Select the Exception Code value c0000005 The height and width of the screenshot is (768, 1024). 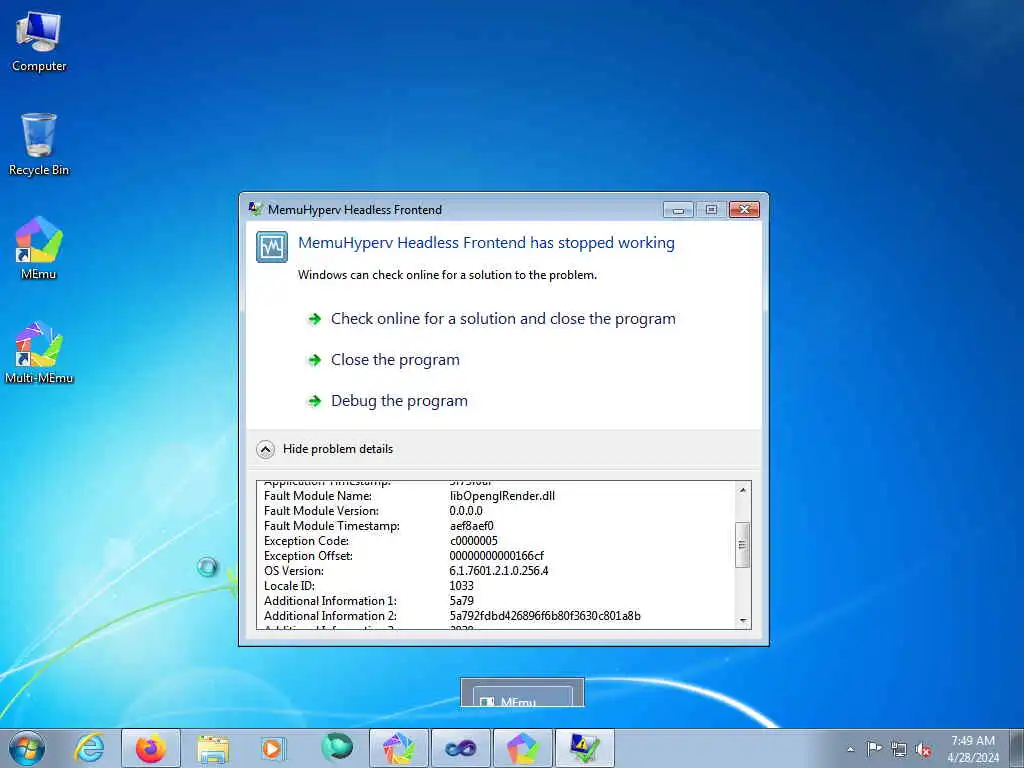473,541
